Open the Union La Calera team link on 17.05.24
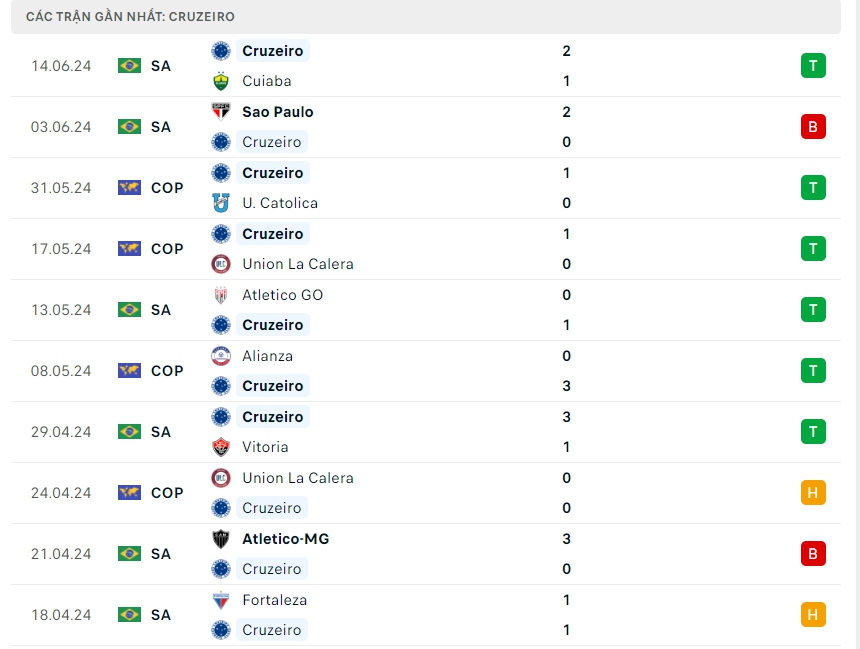 (x=297, y=264)
